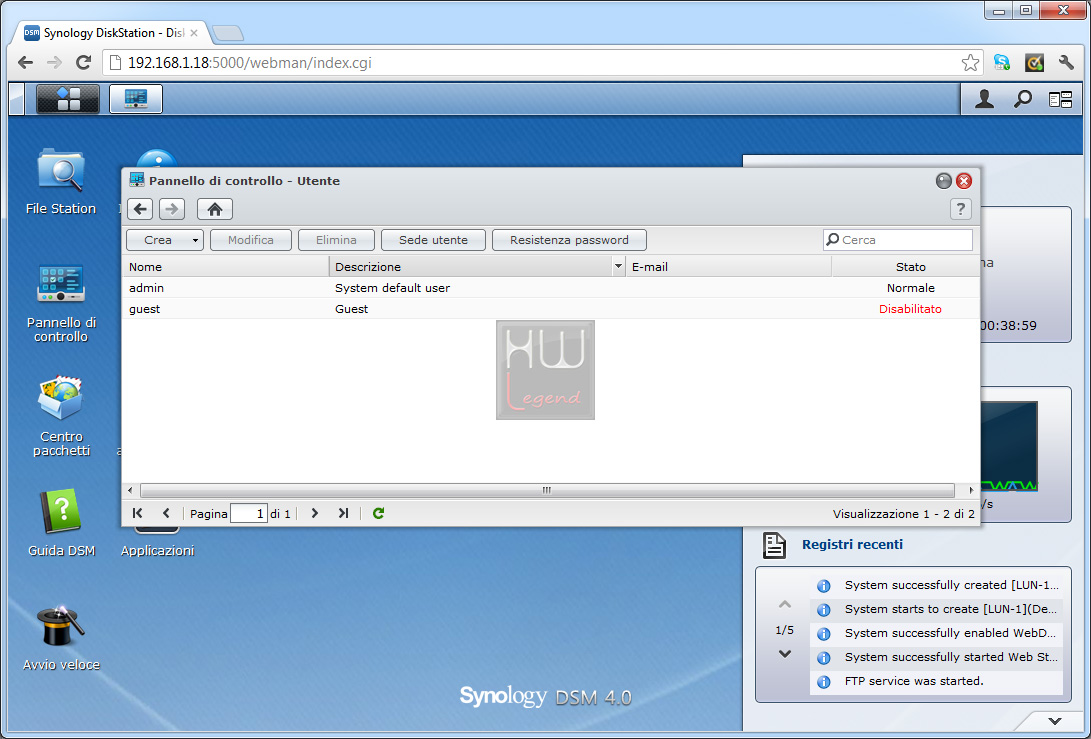Show next page of recent logs

point(785,653)
